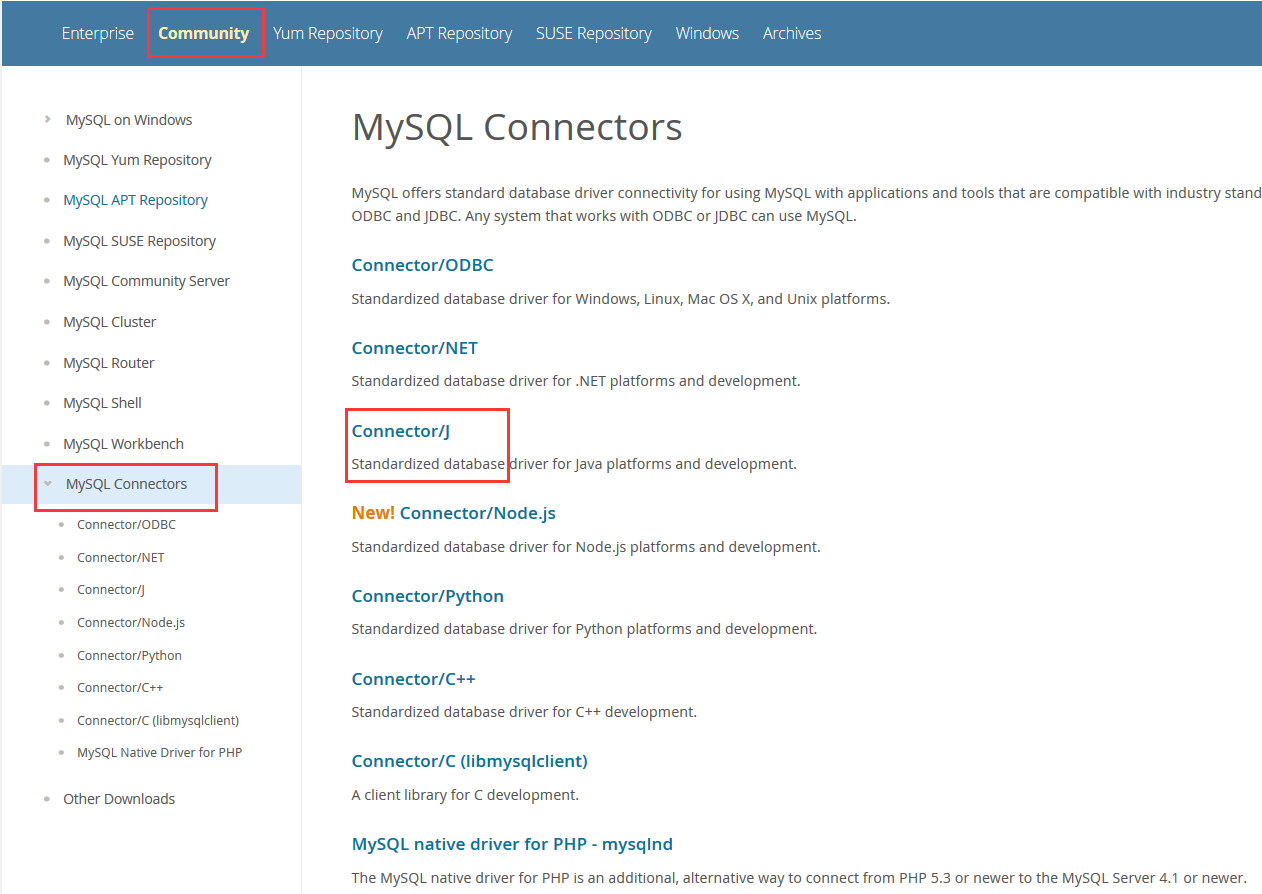Open the highlighted Connector/J link
The height and width of the screenshot is (894, 1262).
pos(400,430)
